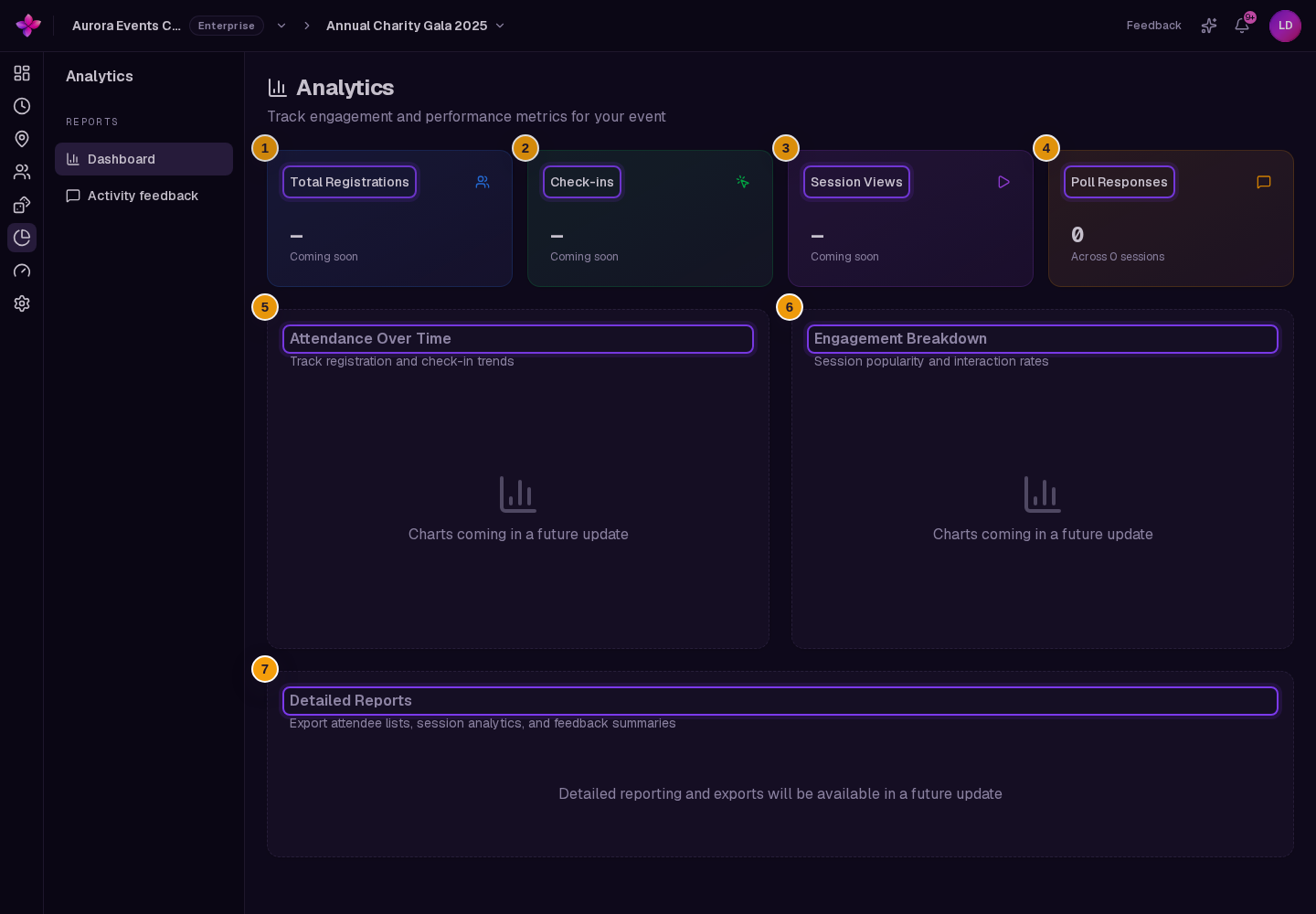The width and height of the screenshot is (1316, 914).
Task: Click the "Detailed reporting and exports" notice text
Action: (x=780, y=793)
